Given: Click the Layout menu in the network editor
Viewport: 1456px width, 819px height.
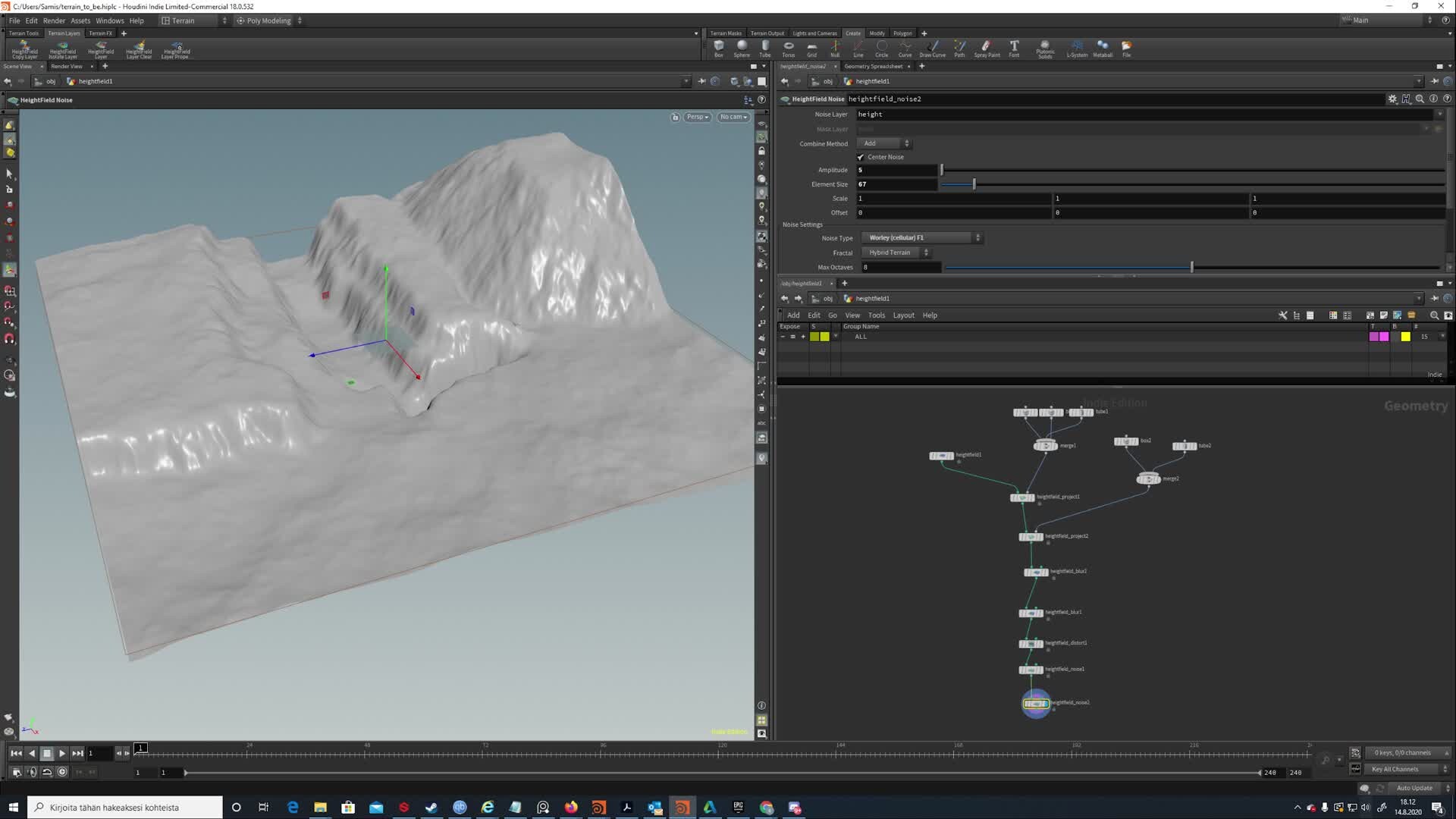Looking at the screenshot, I should tap(903, 315).
